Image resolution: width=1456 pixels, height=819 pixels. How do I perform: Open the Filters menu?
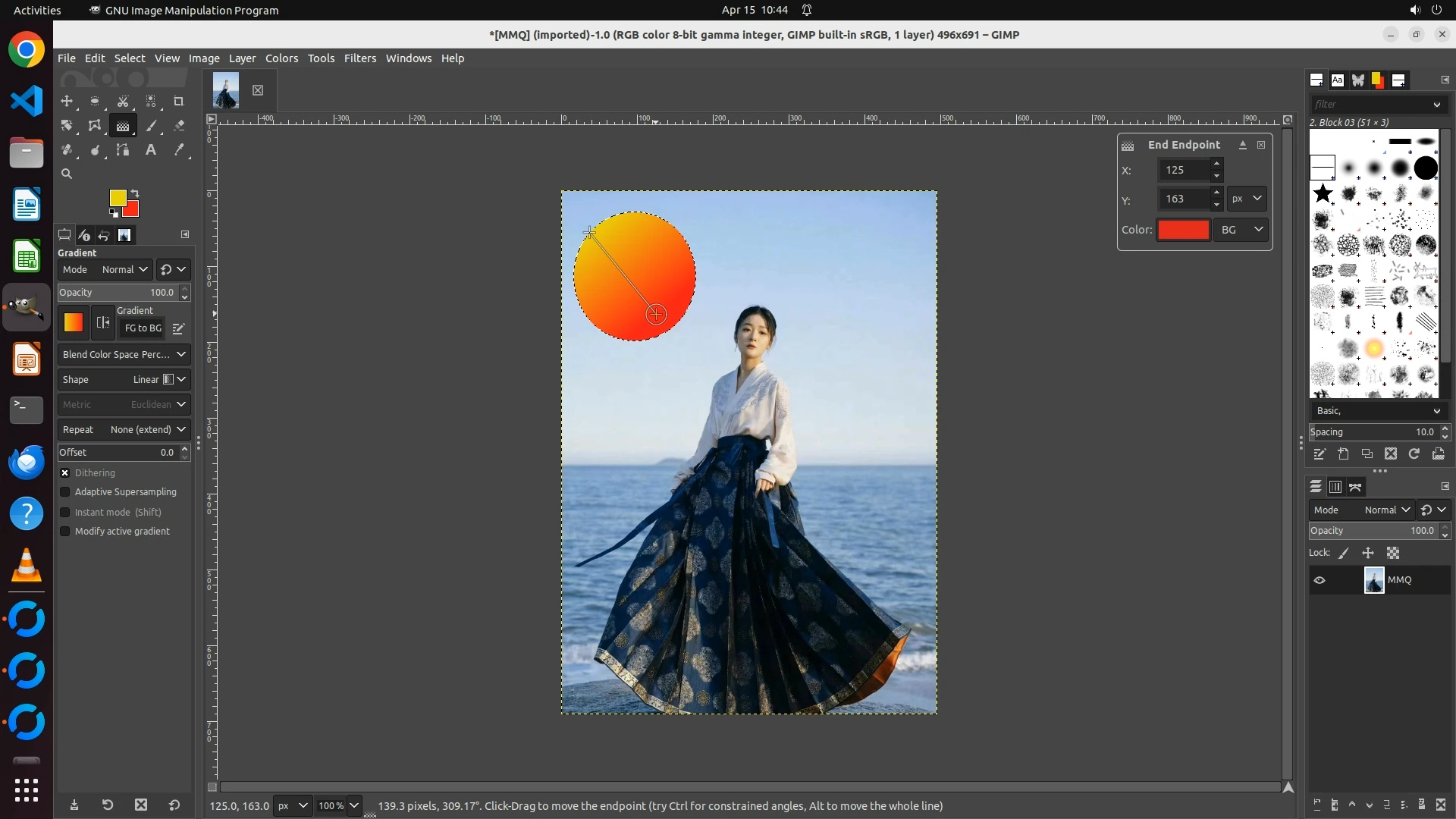359,58
